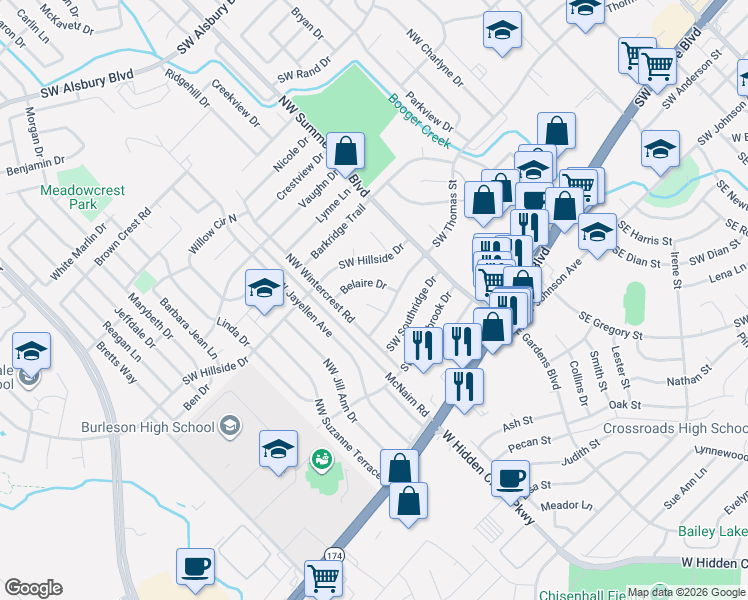Open the Google logo link
This screenshot has height=600, width=748.
pos(33,588)
